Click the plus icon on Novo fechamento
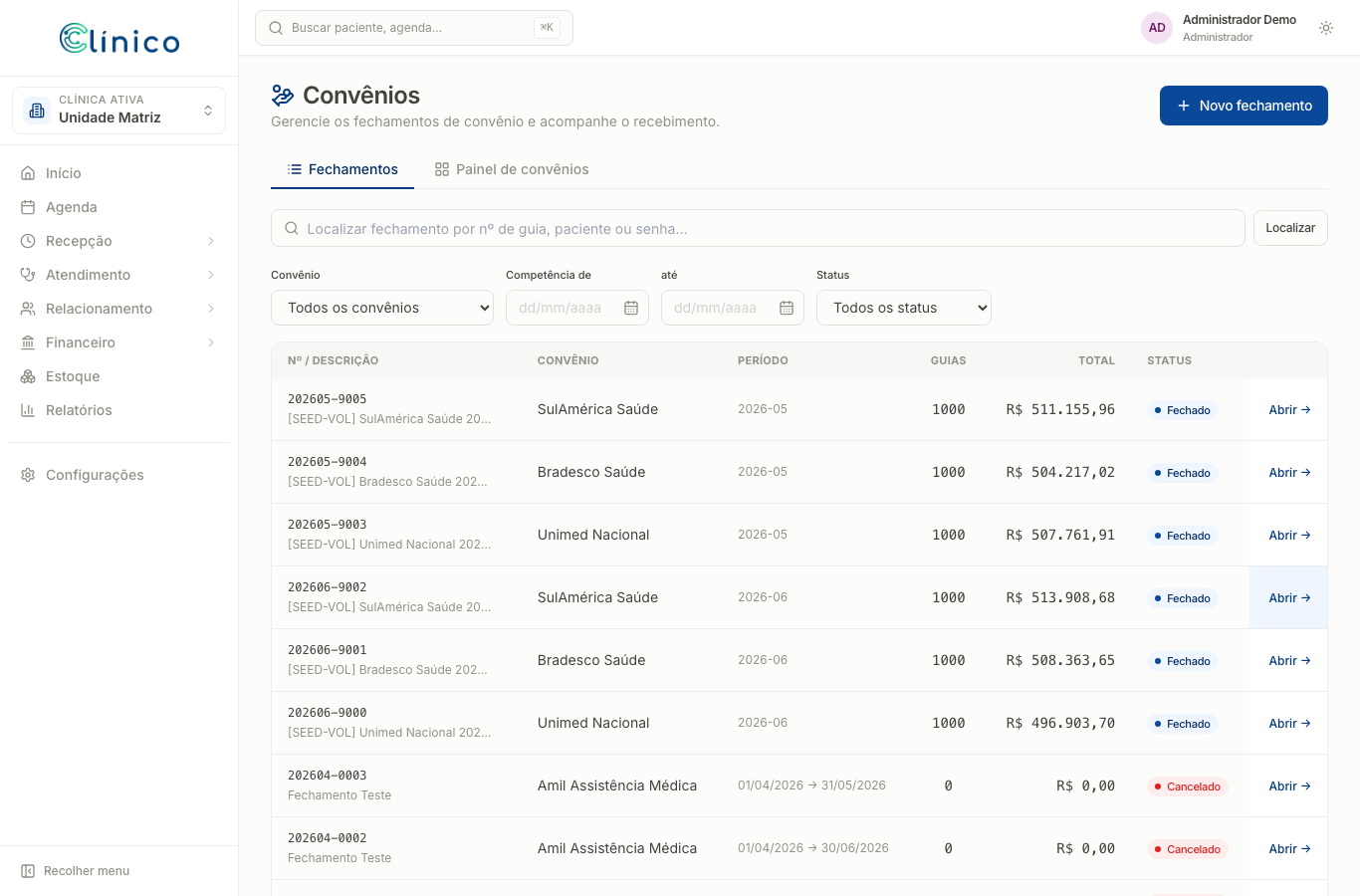This screenshot has width=1360, height=896. click(1184, 106)
